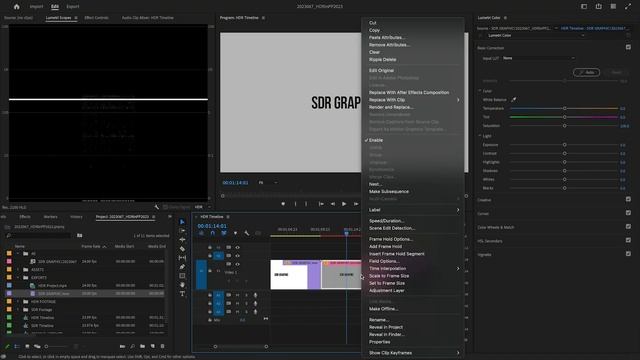Select the Track Select Forward tool

tap(182, 231)
